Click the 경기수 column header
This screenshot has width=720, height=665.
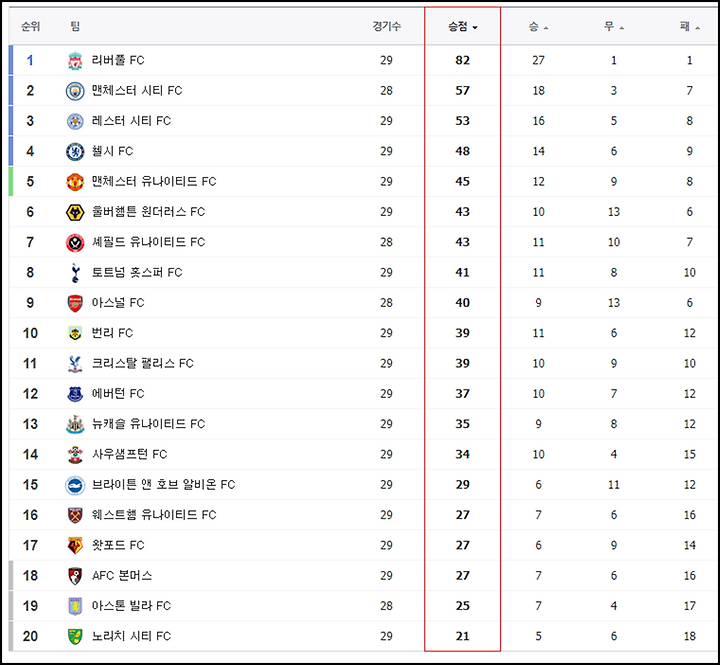(x=387, y=26)
